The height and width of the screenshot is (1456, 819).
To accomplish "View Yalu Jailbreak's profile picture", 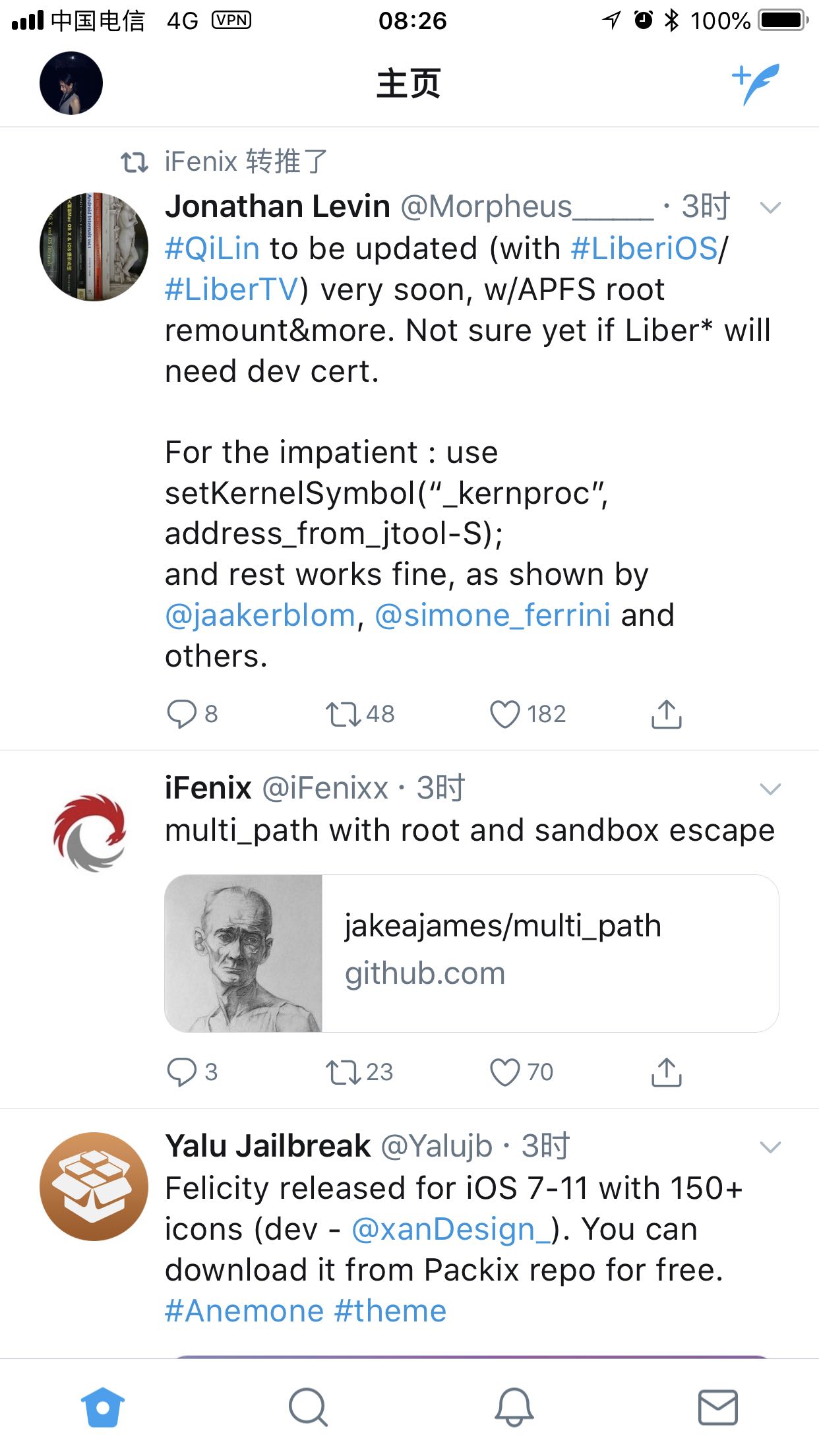I will (94, 1186).
